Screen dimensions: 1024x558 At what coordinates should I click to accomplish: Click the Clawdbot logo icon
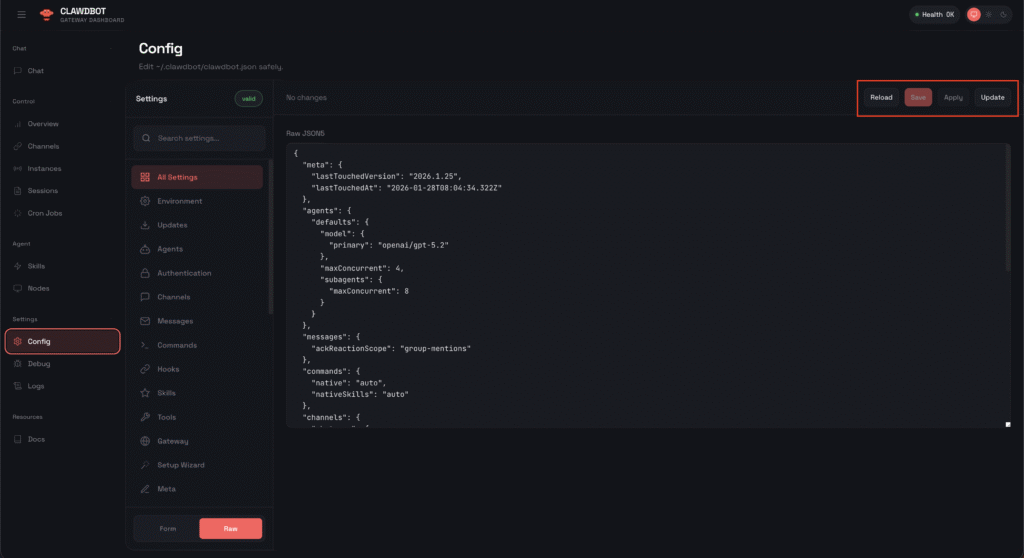tap(45, 15)
